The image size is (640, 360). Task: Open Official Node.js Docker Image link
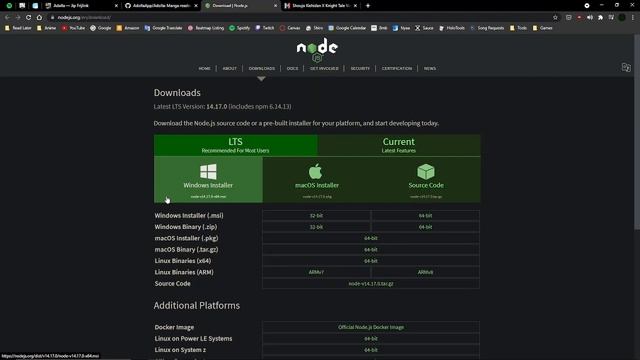[371, 327]
